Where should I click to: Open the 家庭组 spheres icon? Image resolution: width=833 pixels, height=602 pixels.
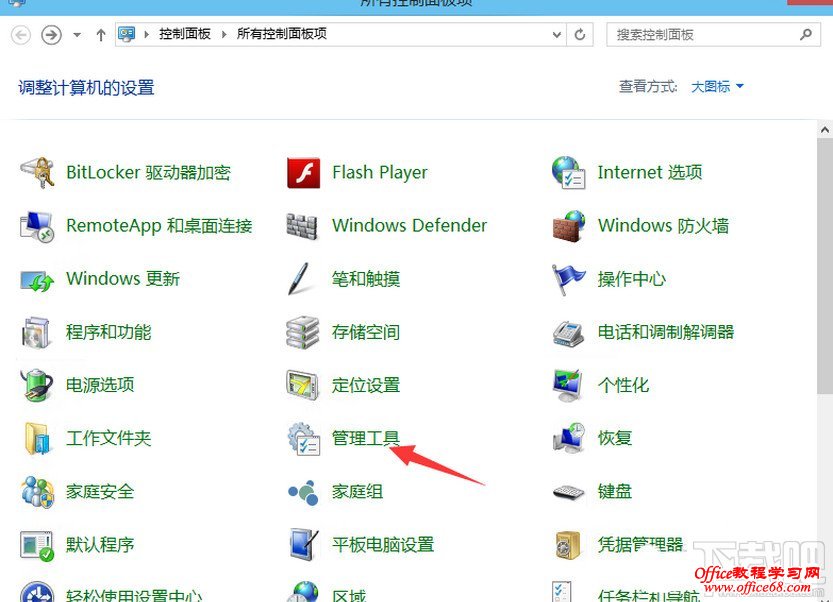click(303, 493)
